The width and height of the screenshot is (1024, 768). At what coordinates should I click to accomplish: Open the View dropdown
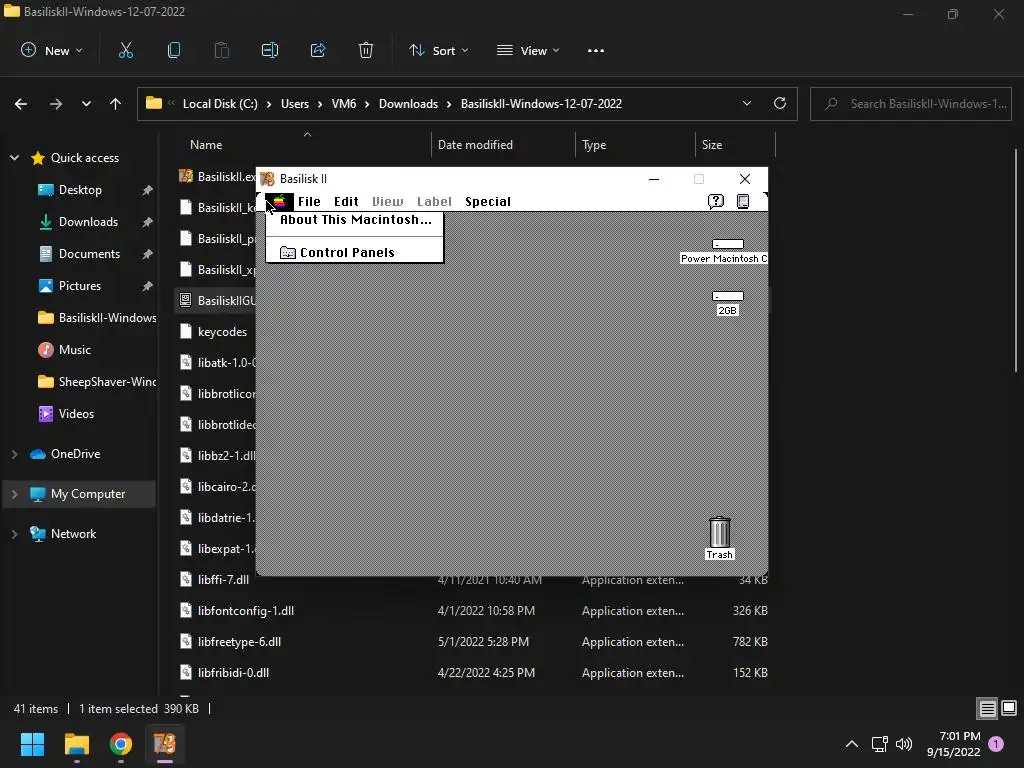tap(528, 50)
